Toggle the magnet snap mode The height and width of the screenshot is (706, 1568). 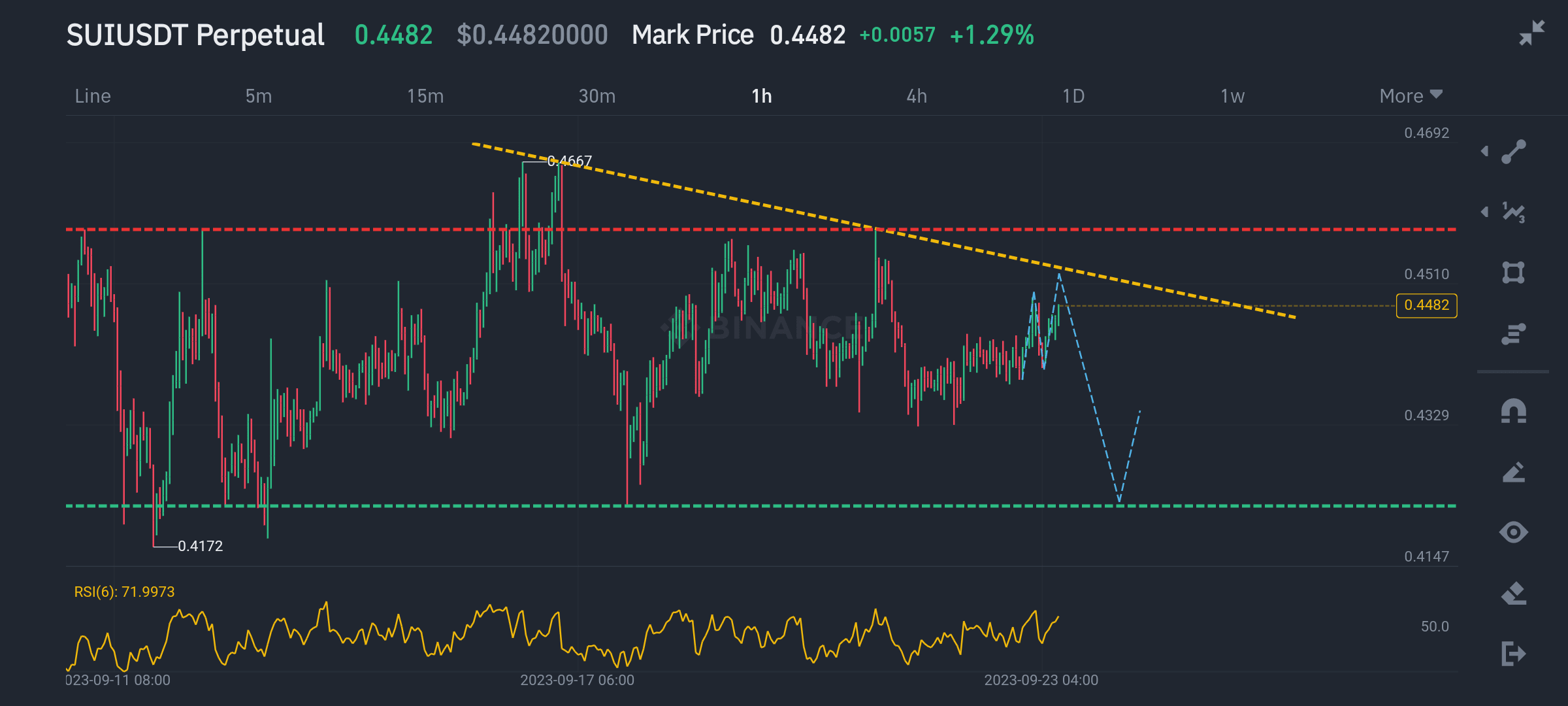1513,412
